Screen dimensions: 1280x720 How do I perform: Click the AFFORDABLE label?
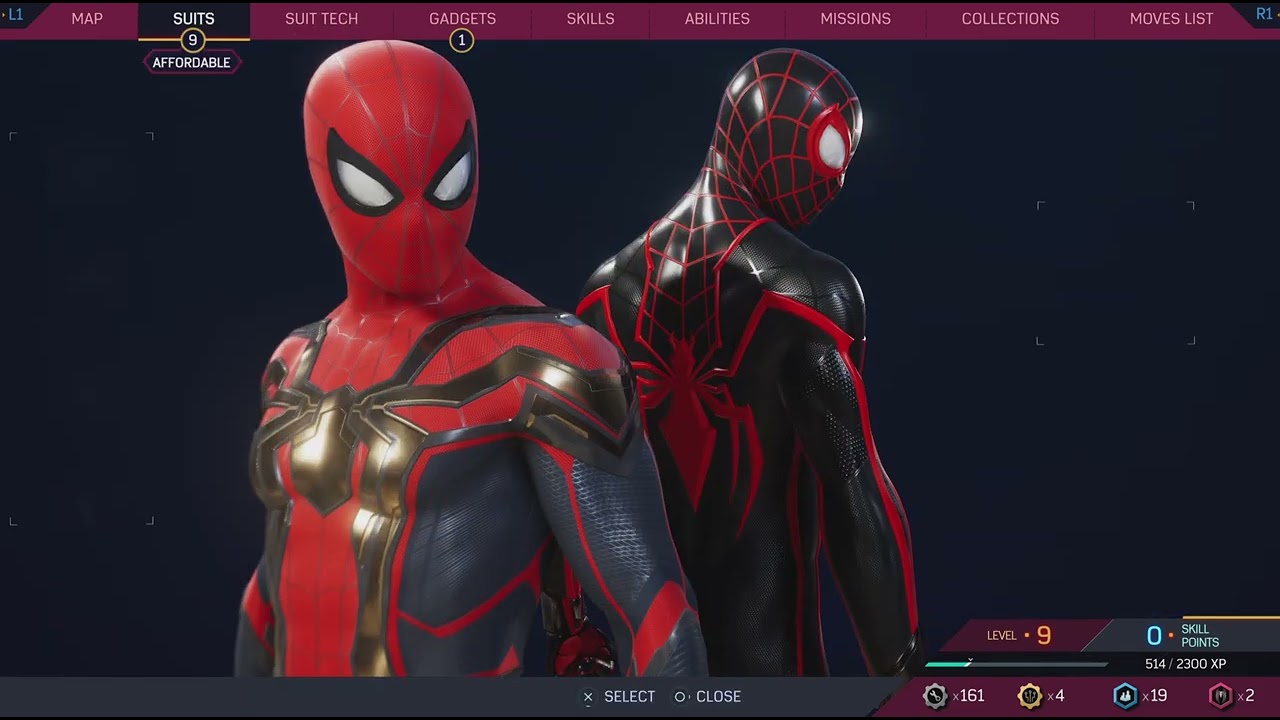192,62
